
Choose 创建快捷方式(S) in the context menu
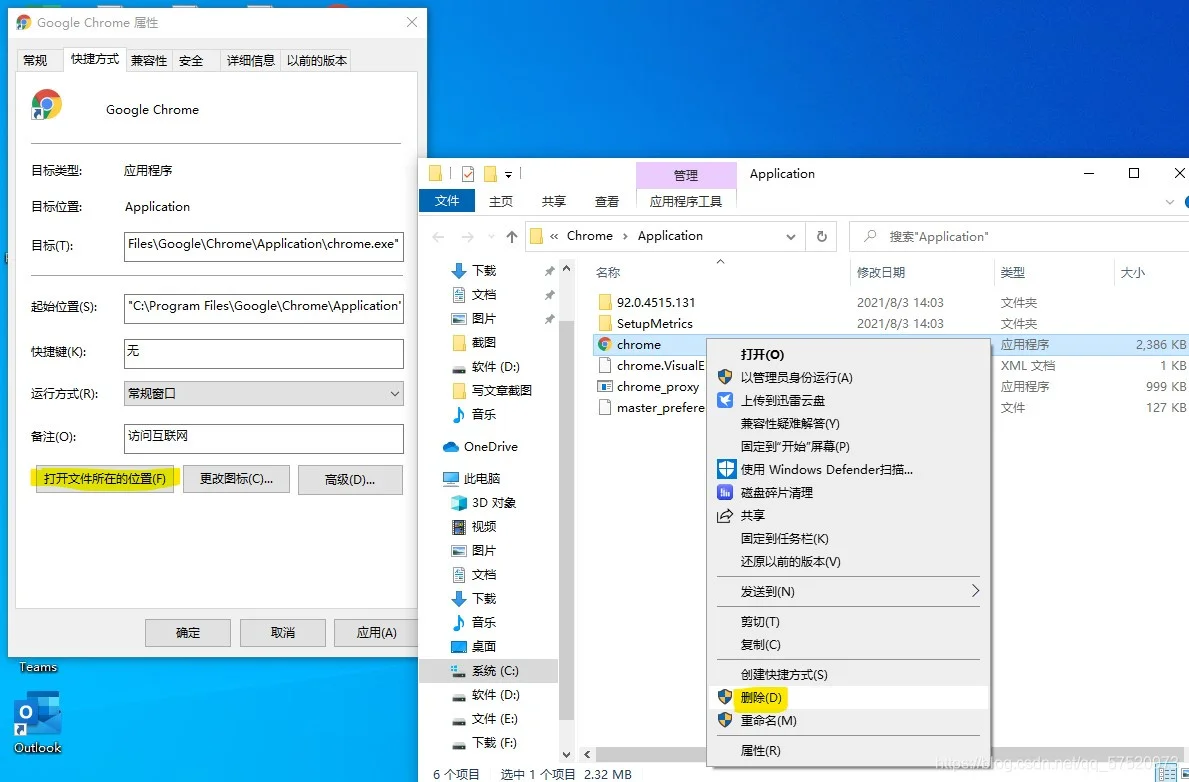pos(849,674)
